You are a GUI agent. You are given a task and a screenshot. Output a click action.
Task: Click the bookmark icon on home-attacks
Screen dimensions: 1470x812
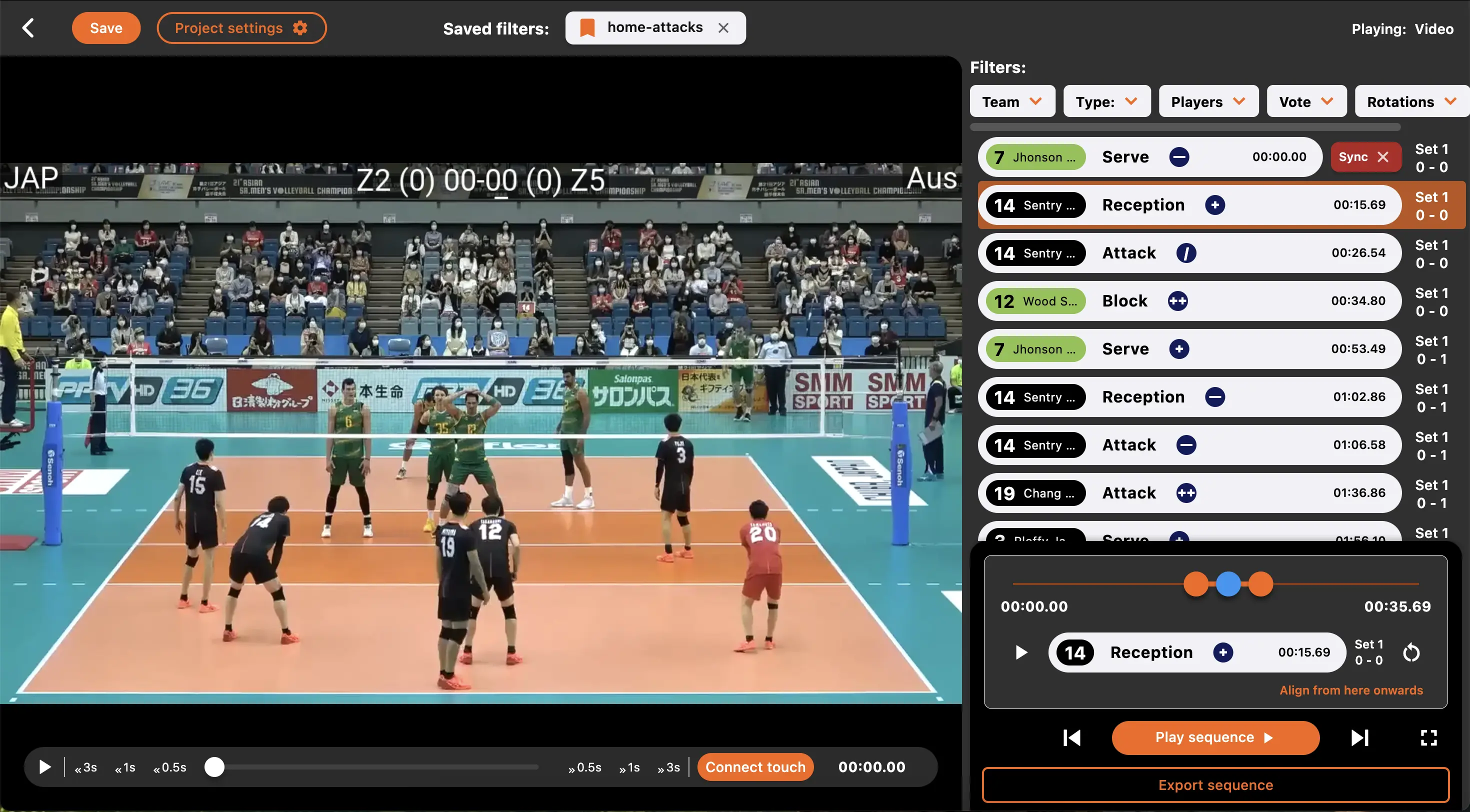click(x=587, y=28)
